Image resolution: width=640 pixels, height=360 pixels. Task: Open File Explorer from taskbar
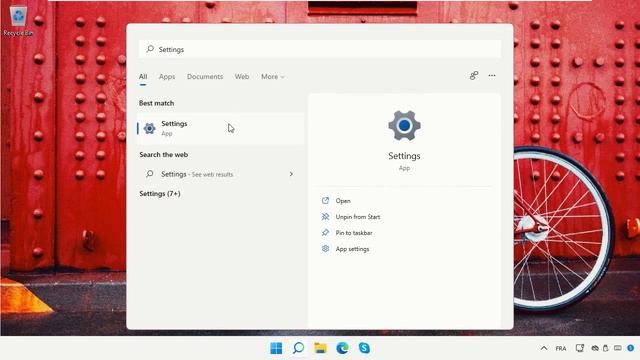320,348
